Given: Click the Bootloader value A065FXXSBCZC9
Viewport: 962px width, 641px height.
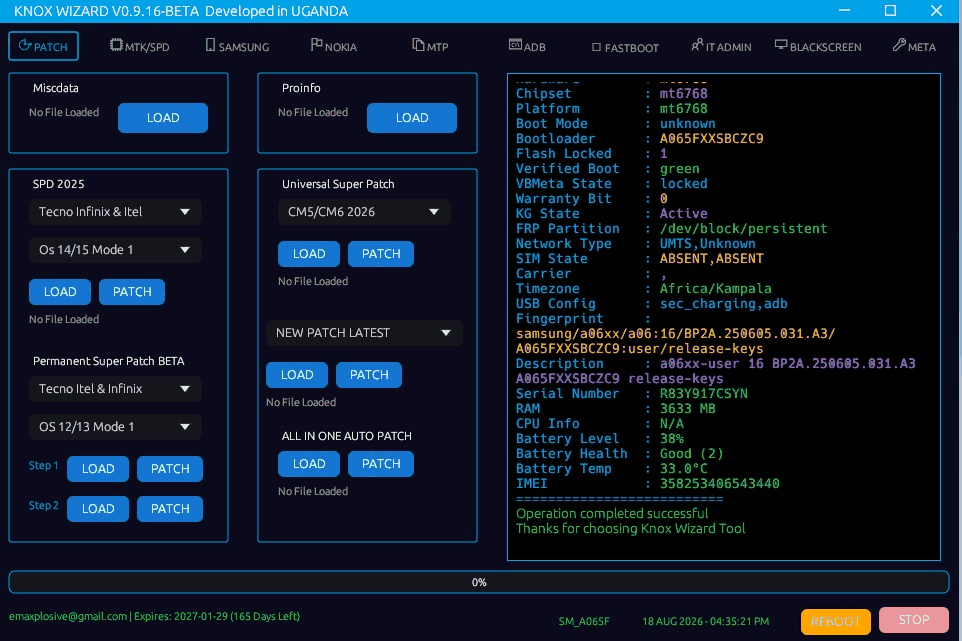Looking at the screenshot, I should [x=711, y=139].
